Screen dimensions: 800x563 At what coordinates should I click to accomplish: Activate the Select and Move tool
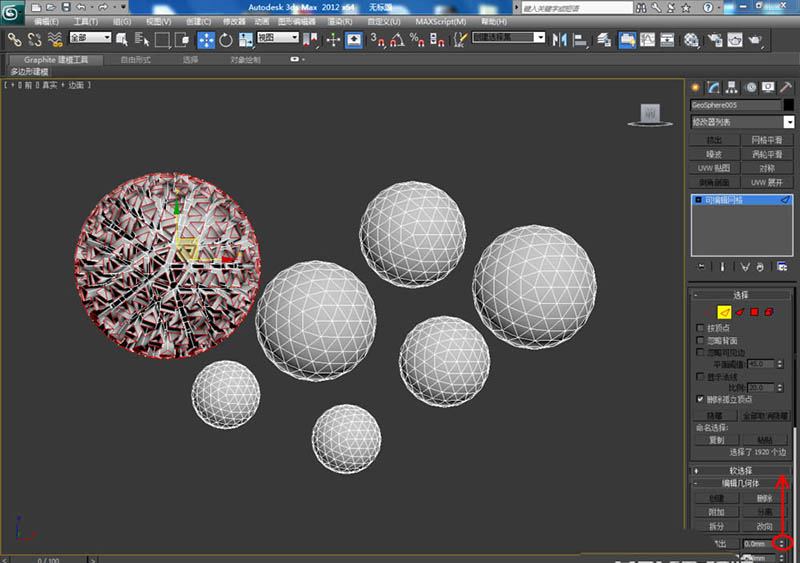pyautogui.click(x=206, y=40)
